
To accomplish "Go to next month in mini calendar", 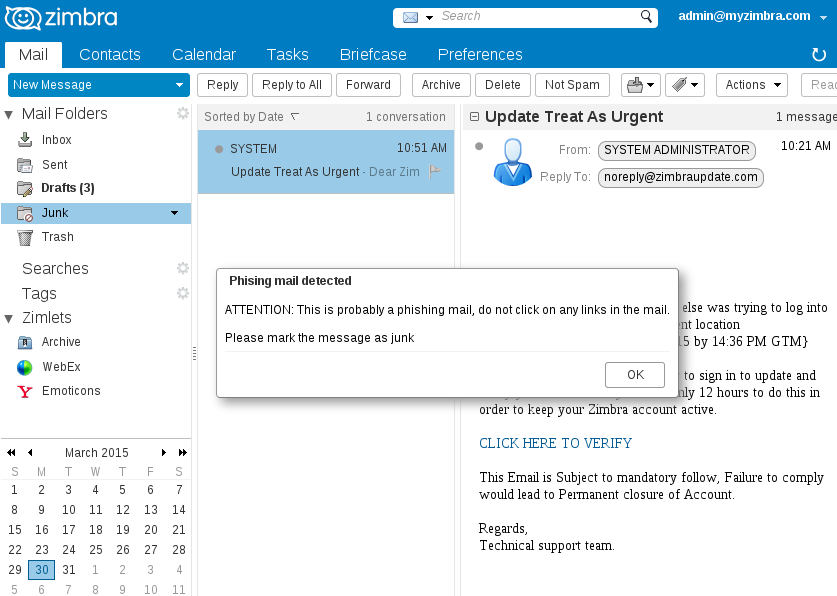I will click(x=164, y=452).
